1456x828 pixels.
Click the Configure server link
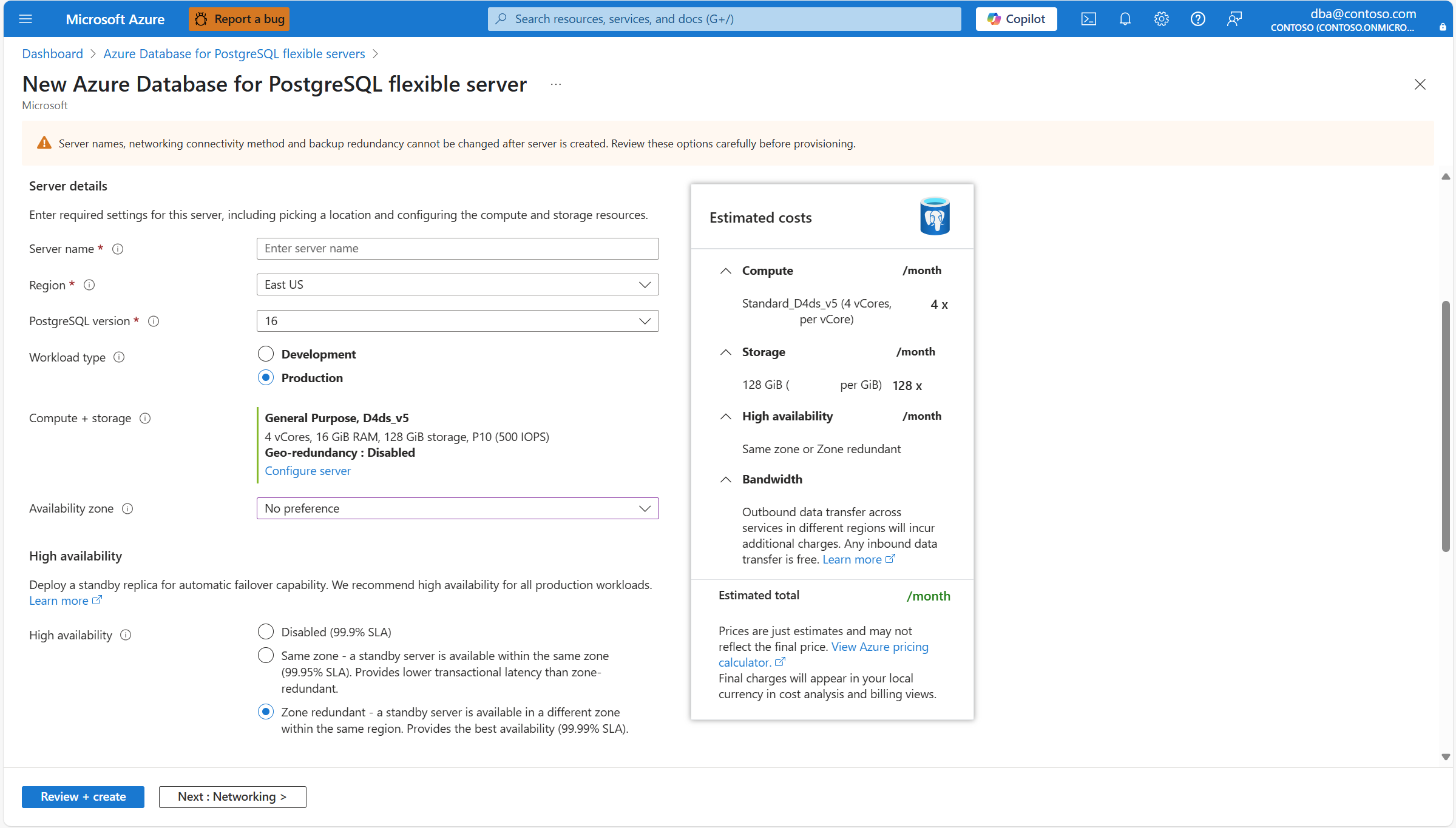(307, 471)
